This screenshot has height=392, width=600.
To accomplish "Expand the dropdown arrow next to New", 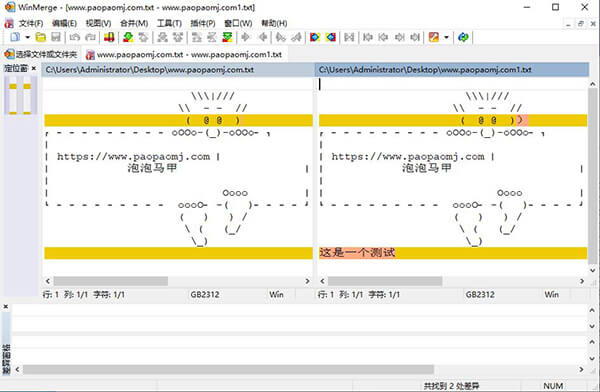I will click(x=28, y=37).
